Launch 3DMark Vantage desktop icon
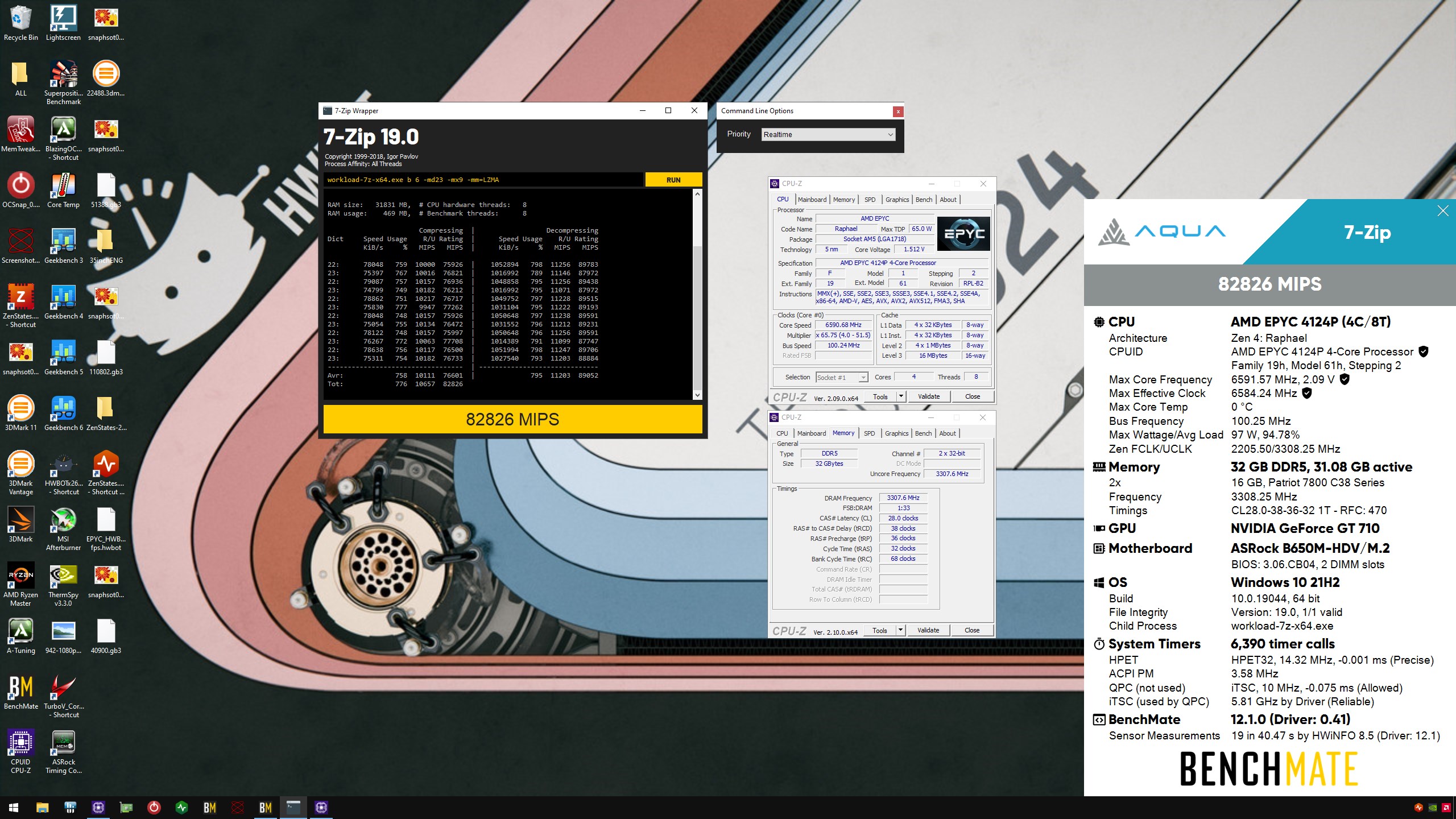The height and width of the screenshot is (819, 1456). point(20,473)
